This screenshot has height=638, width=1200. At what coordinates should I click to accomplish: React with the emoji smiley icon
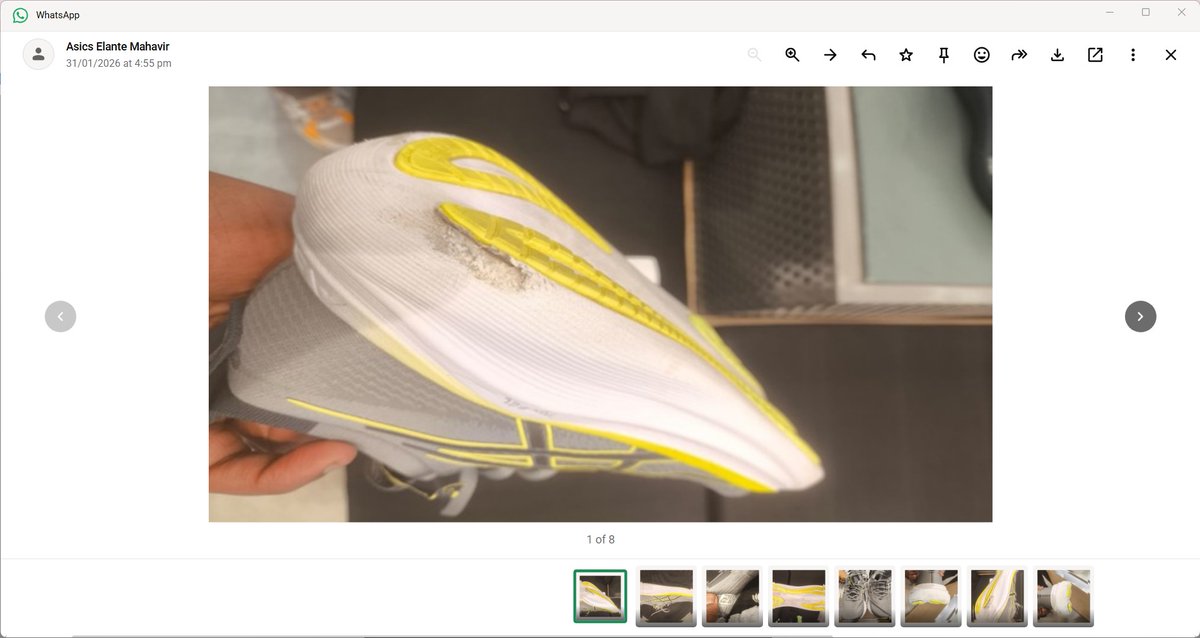click(x=982, y=55)
